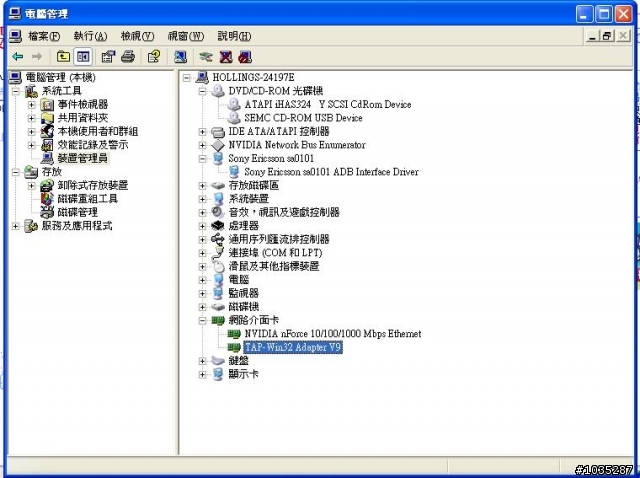Viewport: 640px width, 478px height.
Task: Minimize the inner MDI child window
Action: 593,36
